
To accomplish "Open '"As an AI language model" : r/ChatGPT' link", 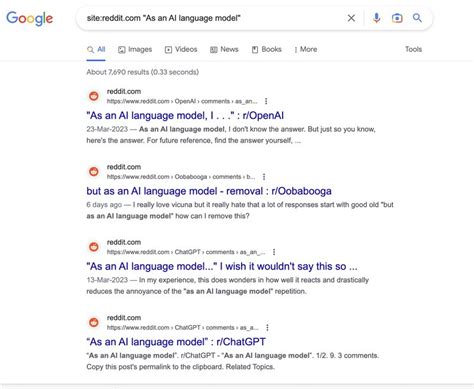I will click(x=176, y=342).
